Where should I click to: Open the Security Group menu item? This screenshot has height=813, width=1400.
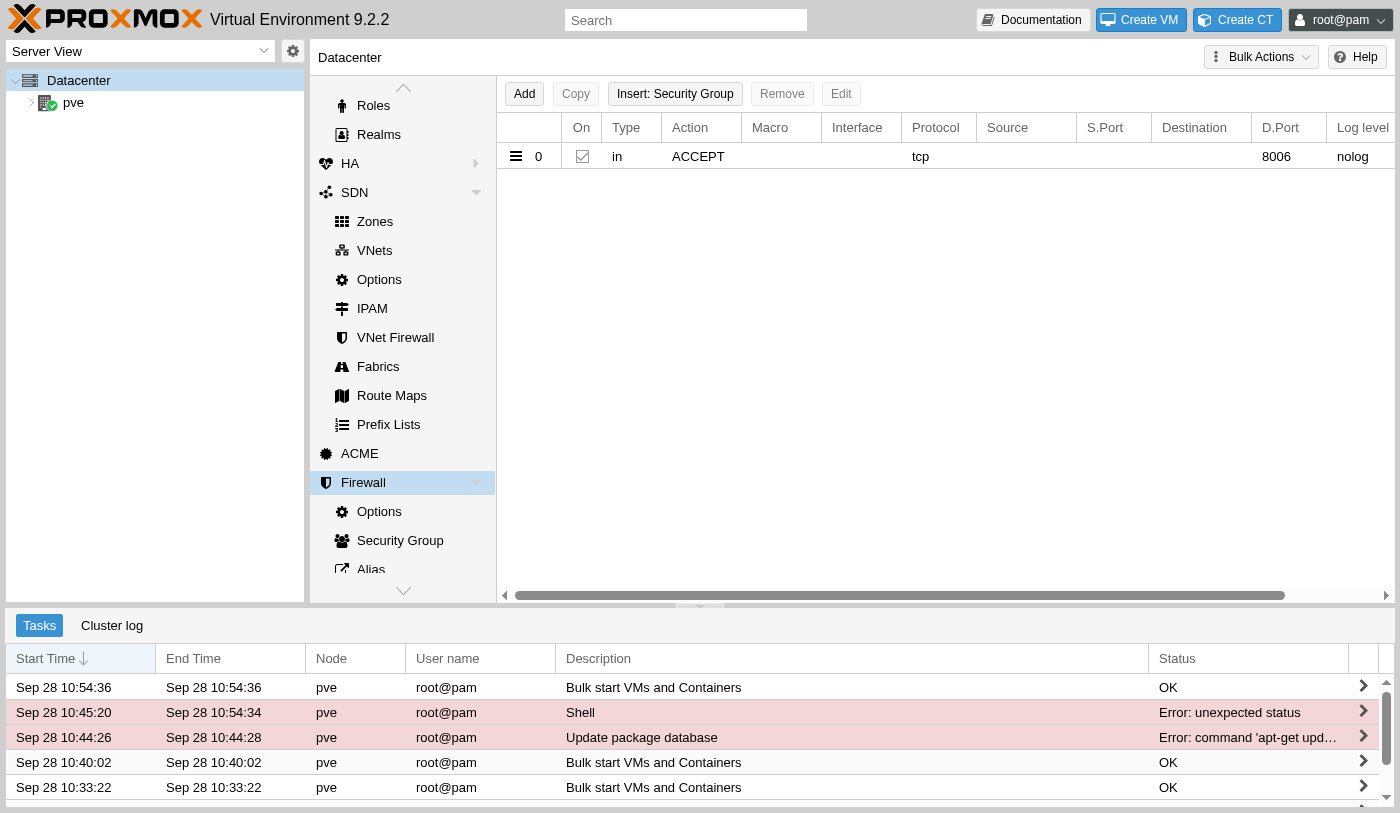click(402, 541)
